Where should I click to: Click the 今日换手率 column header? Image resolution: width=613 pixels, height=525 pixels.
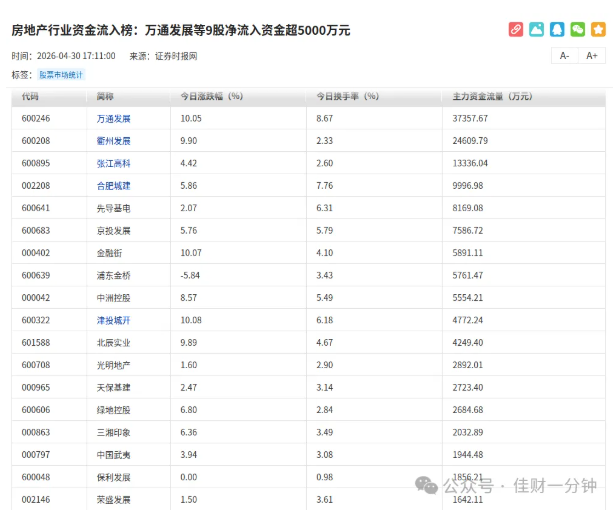(x=348, y=97)
